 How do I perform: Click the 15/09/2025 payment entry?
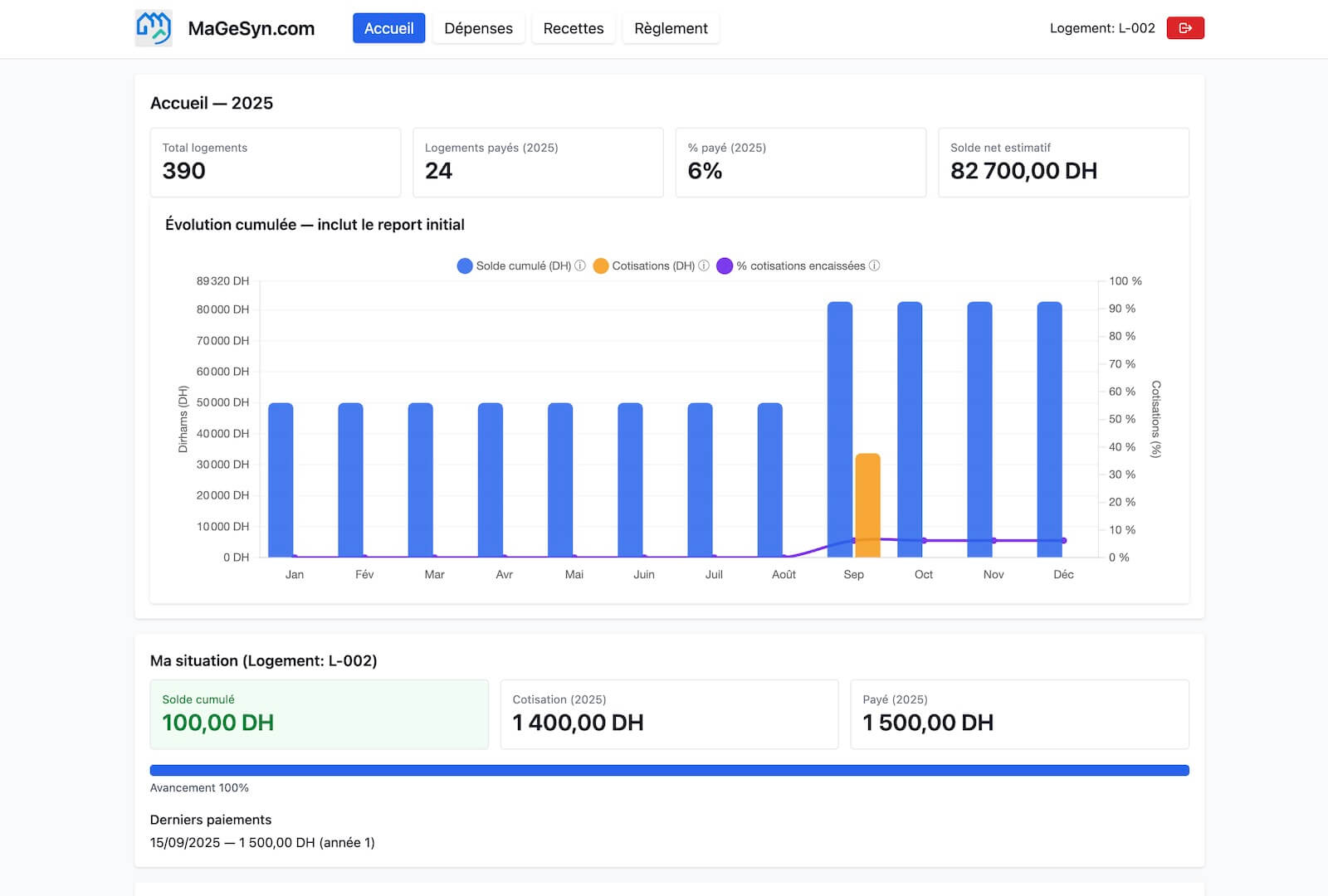coord(262,842)
